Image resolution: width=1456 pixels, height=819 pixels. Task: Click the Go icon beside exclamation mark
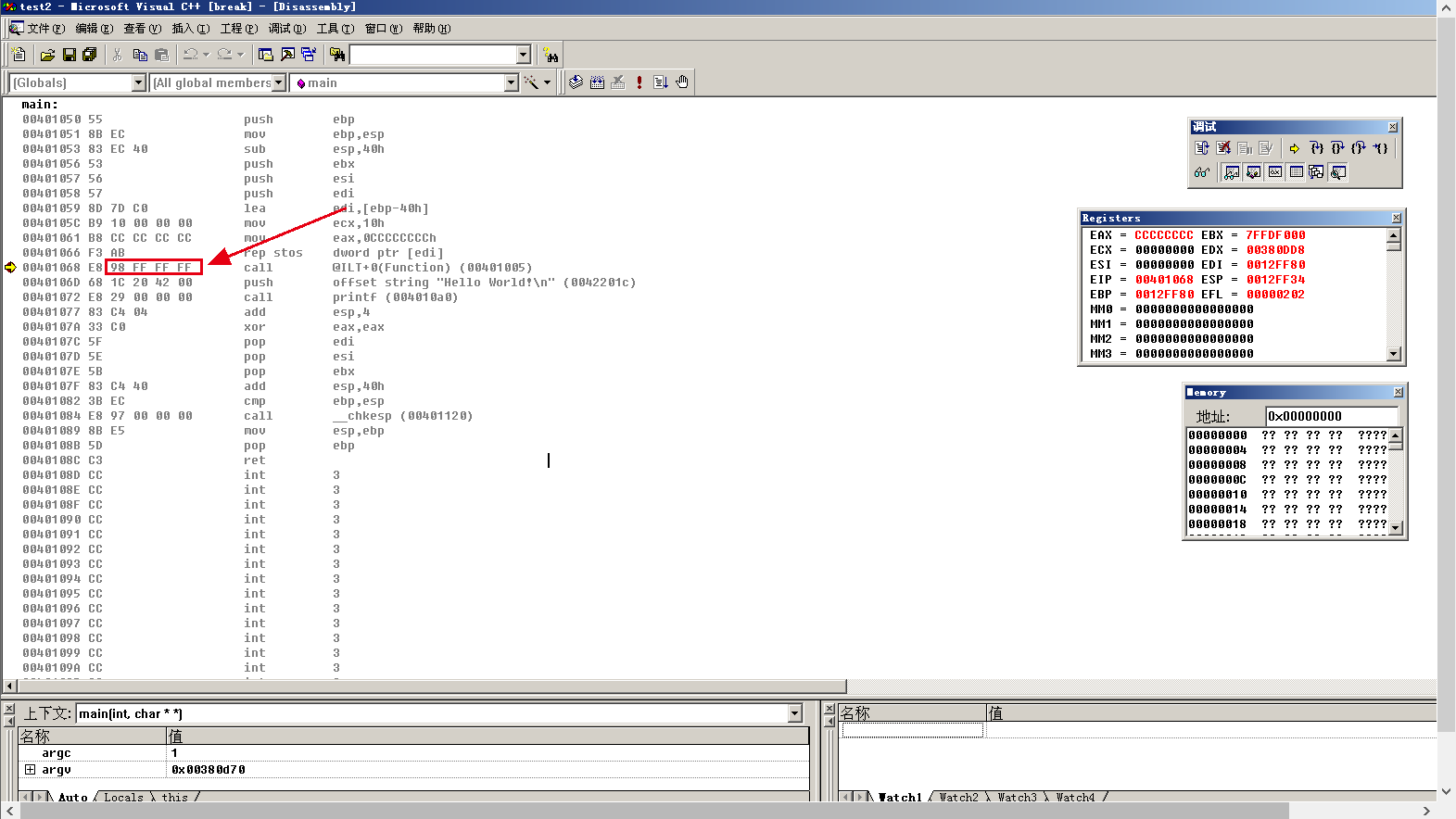pos(661,82)
